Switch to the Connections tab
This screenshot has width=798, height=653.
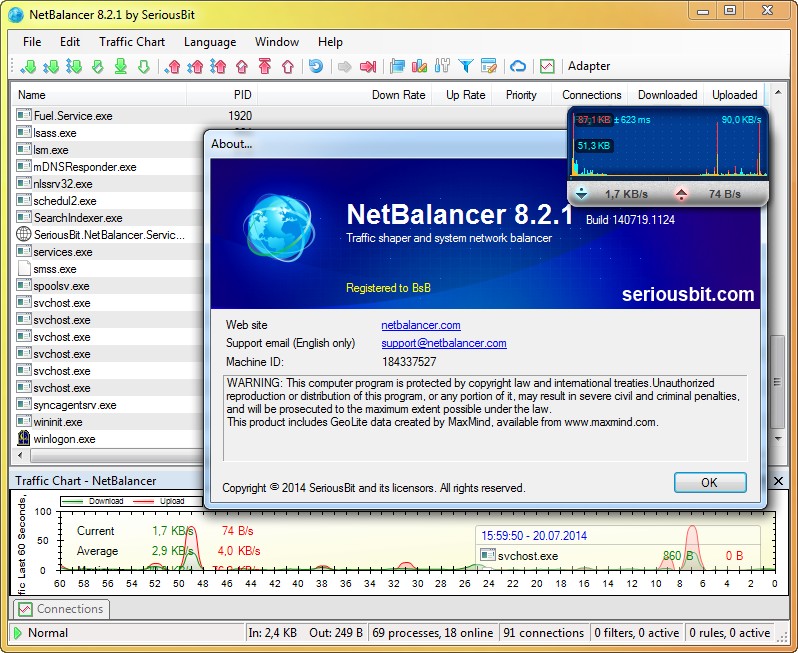click(x=61, y=609)
